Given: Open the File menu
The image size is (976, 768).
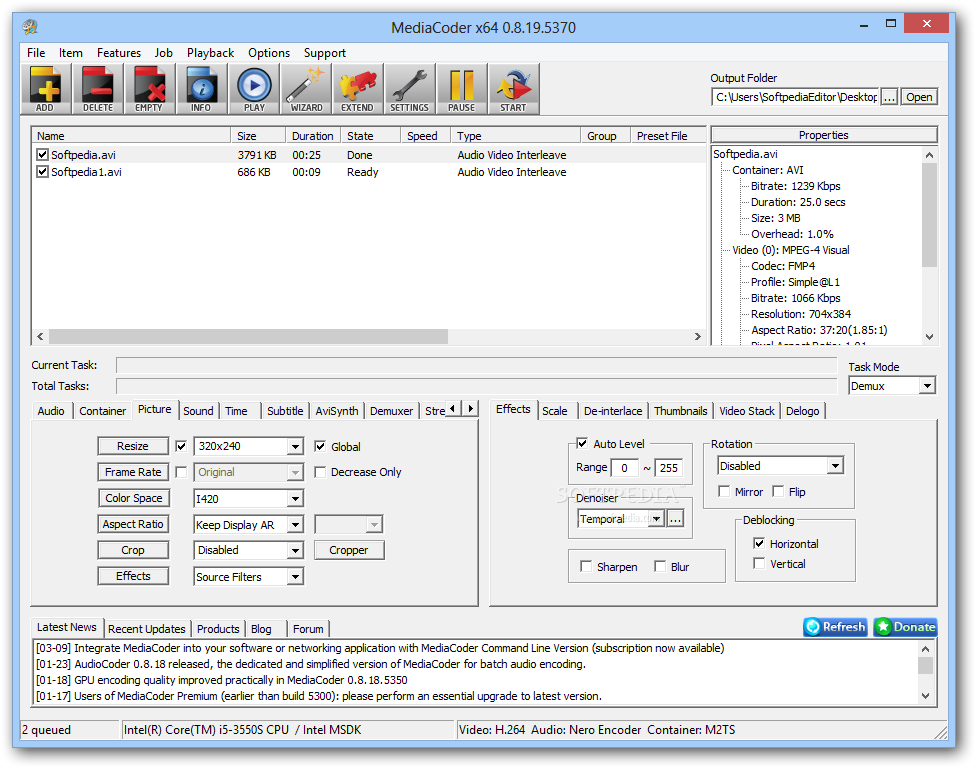Looking at the screenshot, I should [x=36, y=53].
